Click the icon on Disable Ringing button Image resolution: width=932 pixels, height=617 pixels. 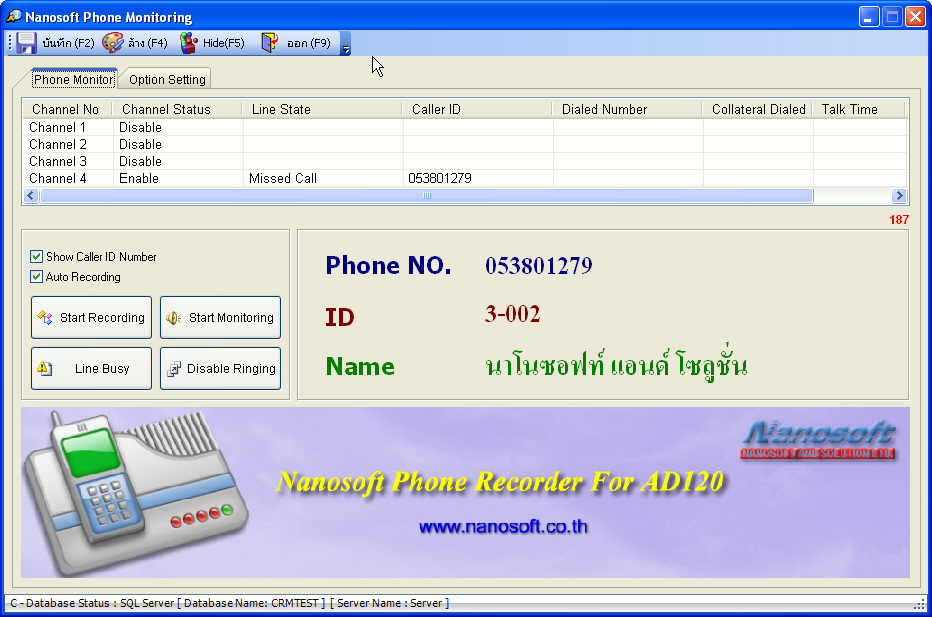pyautogui.click(x=174, y=369)
